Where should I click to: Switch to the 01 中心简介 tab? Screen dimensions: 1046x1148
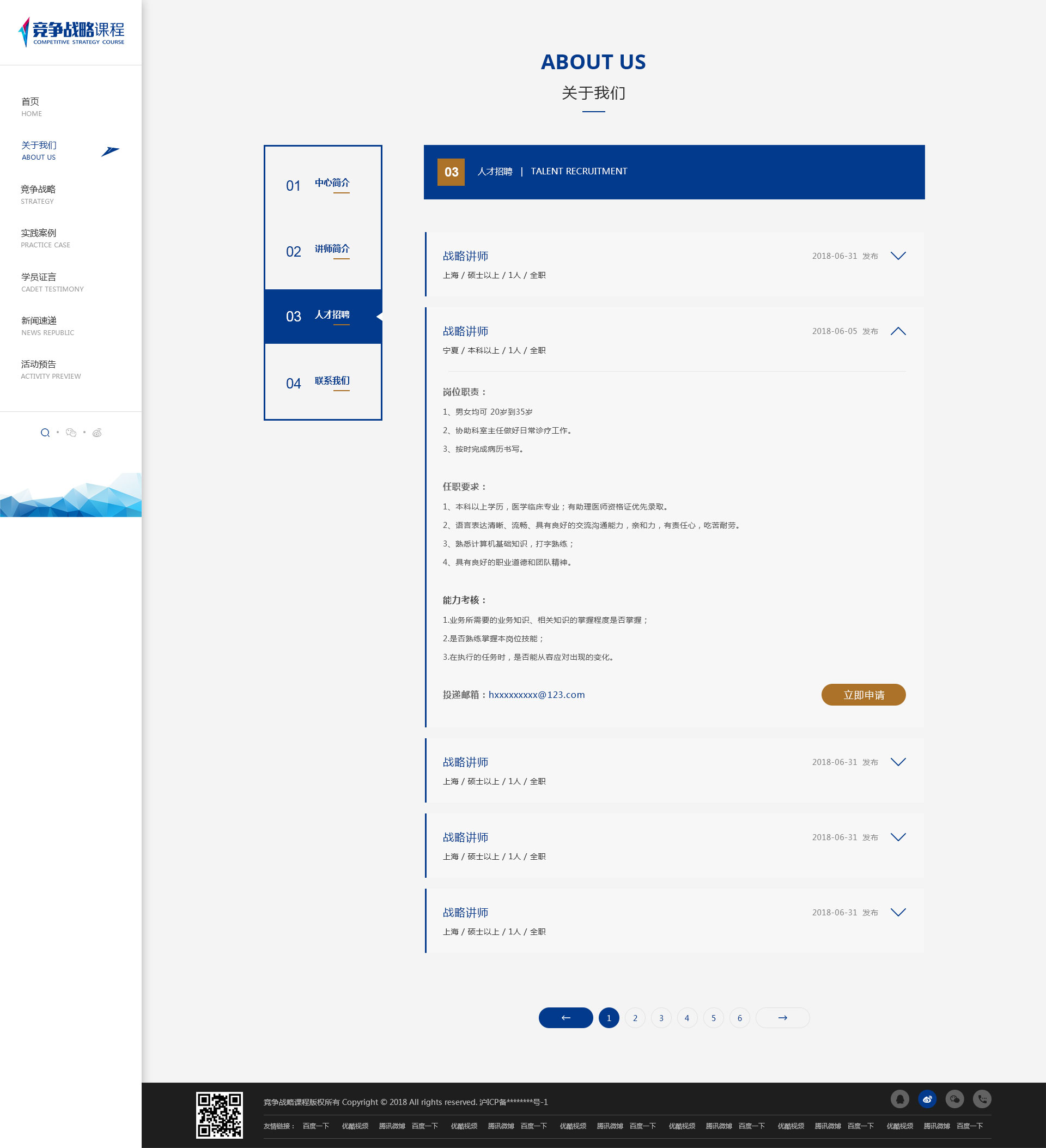click(323, 185)
